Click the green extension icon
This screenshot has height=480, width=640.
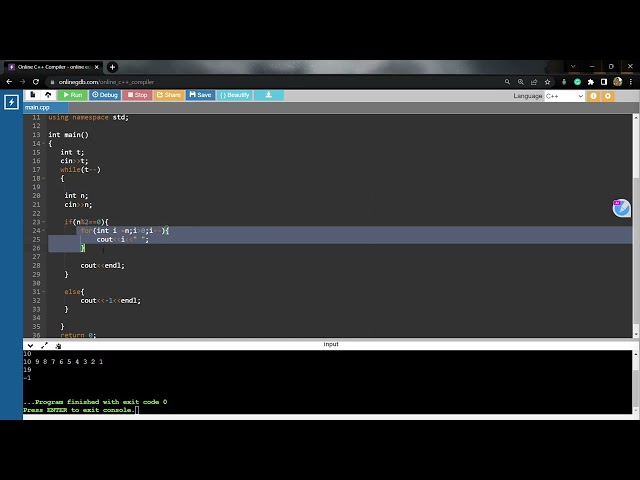(577, 82)
